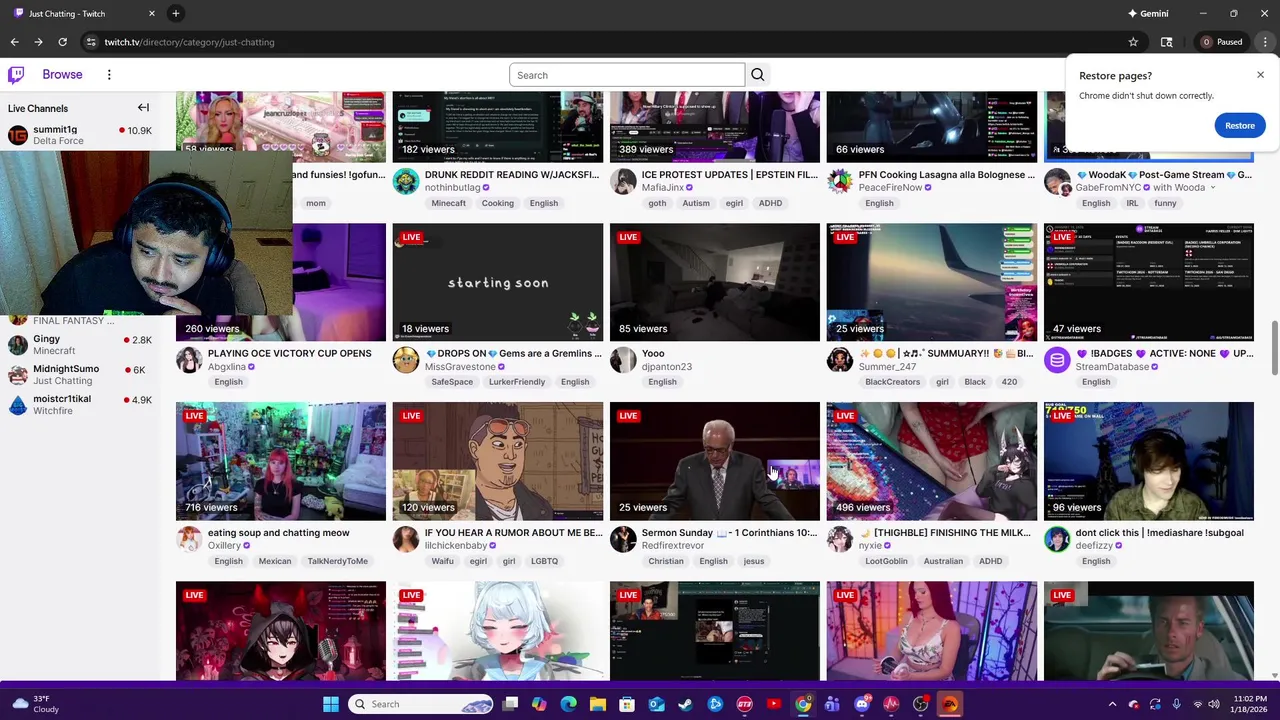Close the Just Chatting tab
The height and width of the screenshot is (720, 1280).
[x=152, y=13]
